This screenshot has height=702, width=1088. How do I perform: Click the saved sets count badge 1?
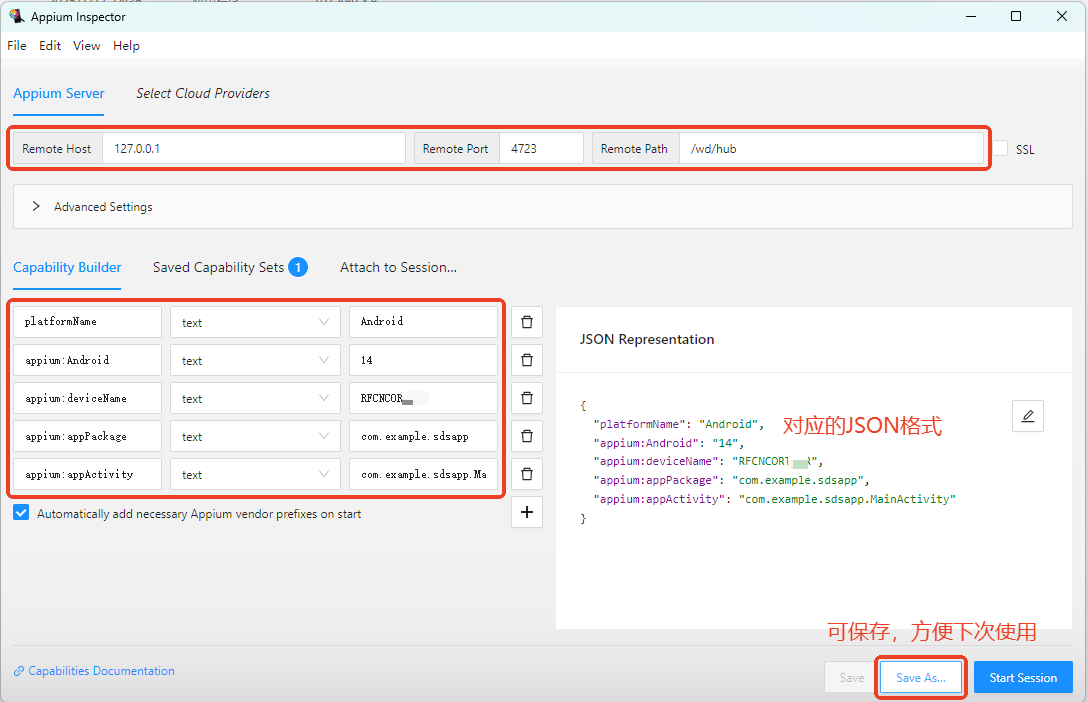298,267
